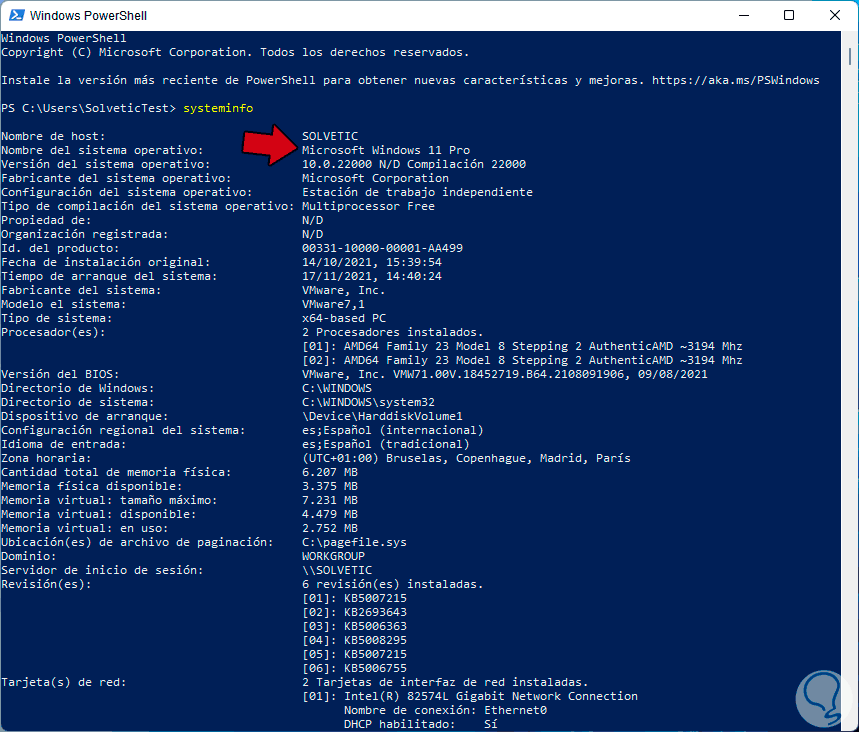
Task: Click es;Español (tradicional) value
Action: click(386, 444)
